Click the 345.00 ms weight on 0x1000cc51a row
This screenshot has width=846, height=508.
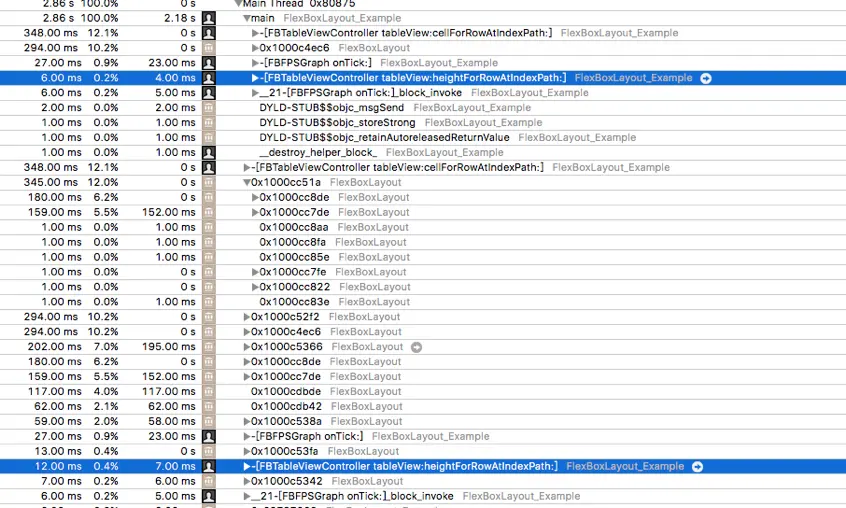pyautogui.click(x=51, y=183)
